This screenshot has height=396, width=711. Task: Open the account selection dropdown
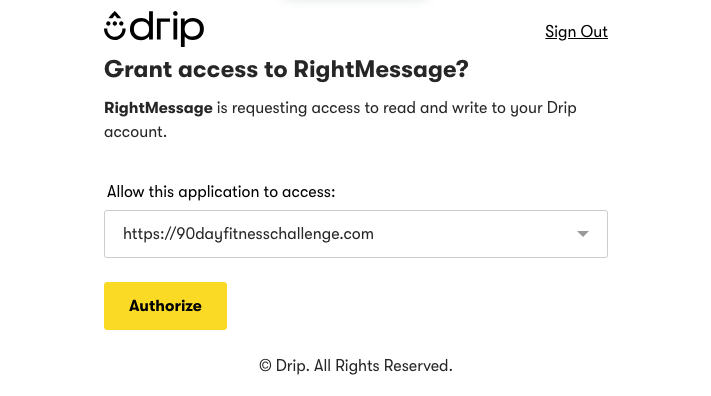point(356,234)
